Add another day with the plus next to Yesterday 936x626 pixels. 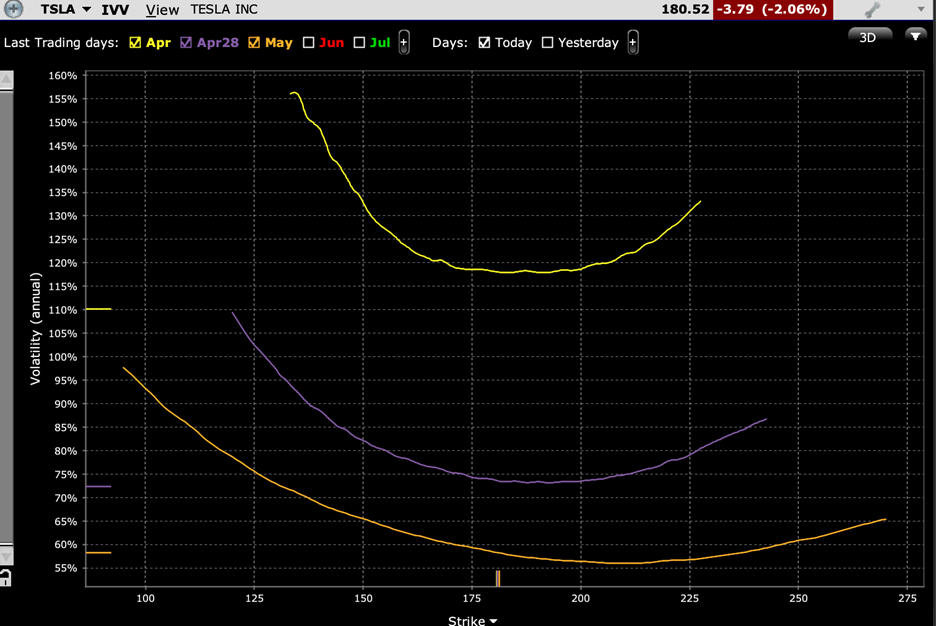[x=633, y=42]
